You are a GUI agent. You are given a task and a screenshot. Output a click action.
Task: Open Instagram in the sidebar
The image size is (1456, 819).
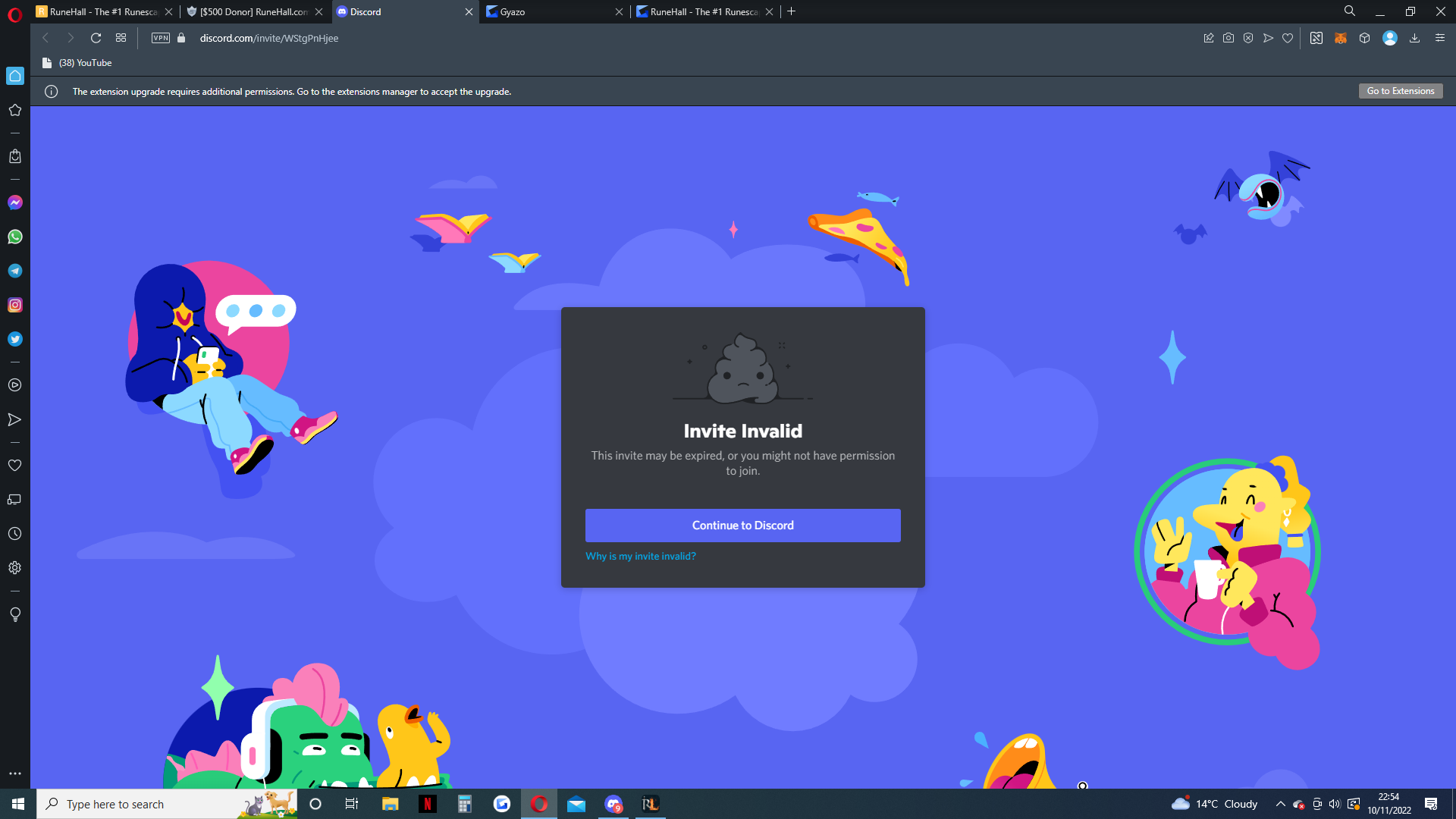coord(15,305)
